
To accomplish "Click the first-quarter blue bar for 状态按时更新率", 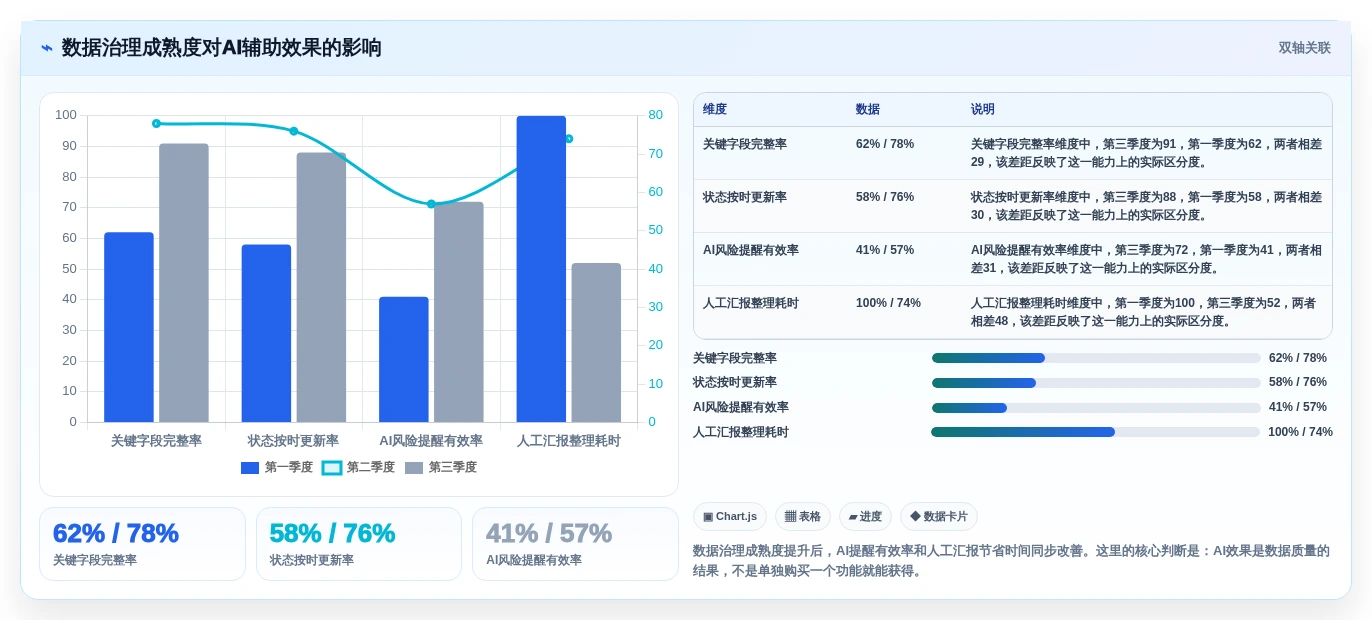I will pyautogui.click(x=266, y=333).
